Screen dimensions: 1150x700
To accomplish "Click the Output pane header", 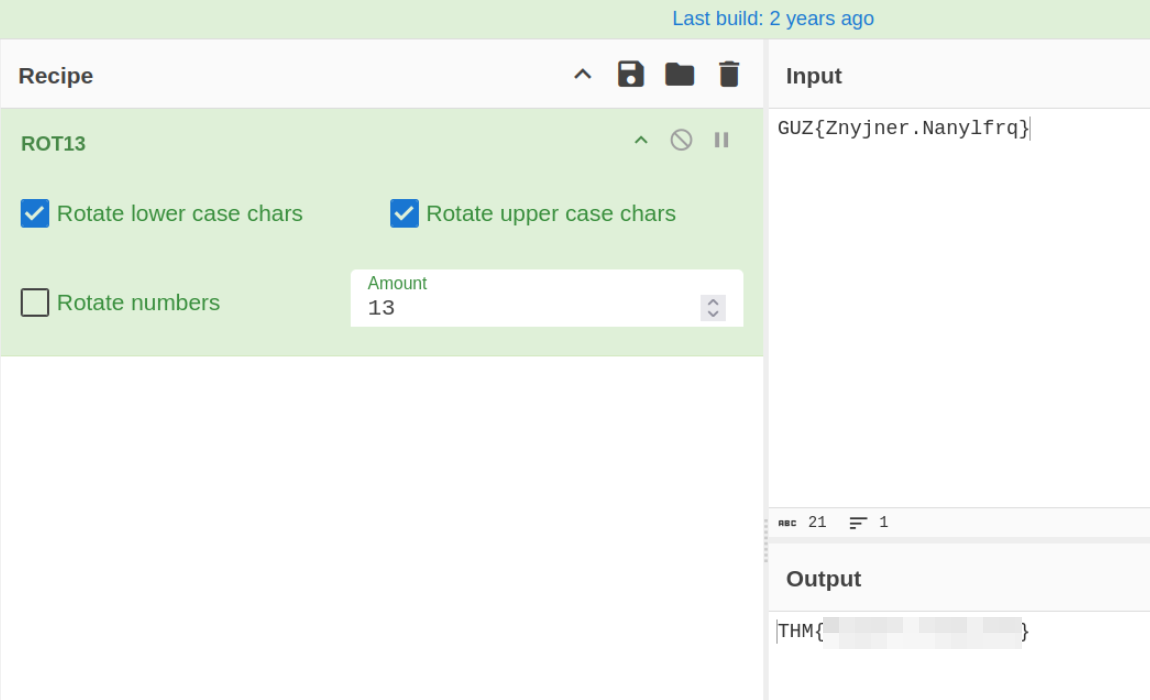I will 823,579.
